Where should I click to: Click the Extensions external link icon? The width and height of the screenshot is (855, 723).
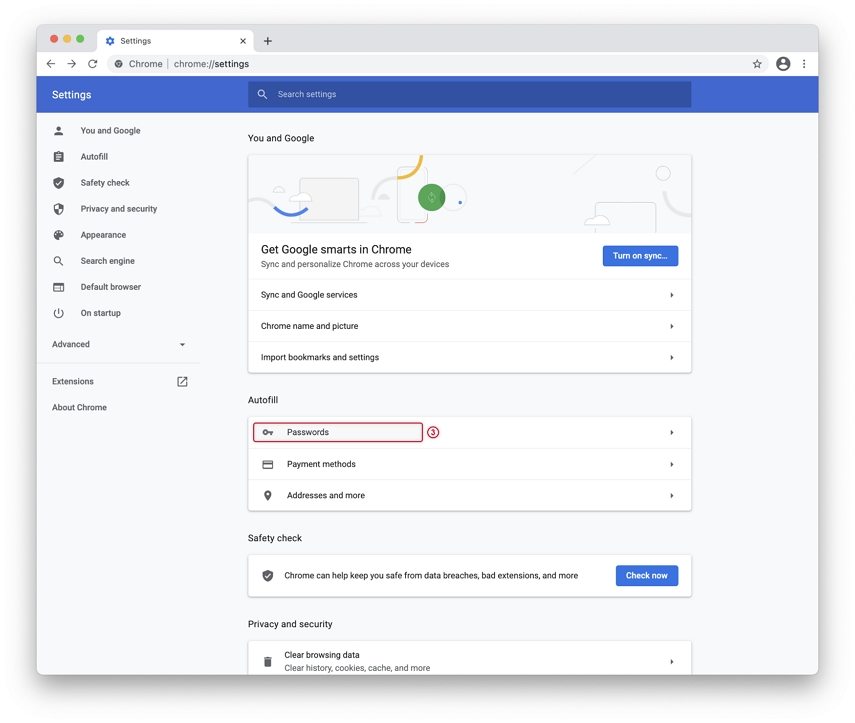click(182, 381)
